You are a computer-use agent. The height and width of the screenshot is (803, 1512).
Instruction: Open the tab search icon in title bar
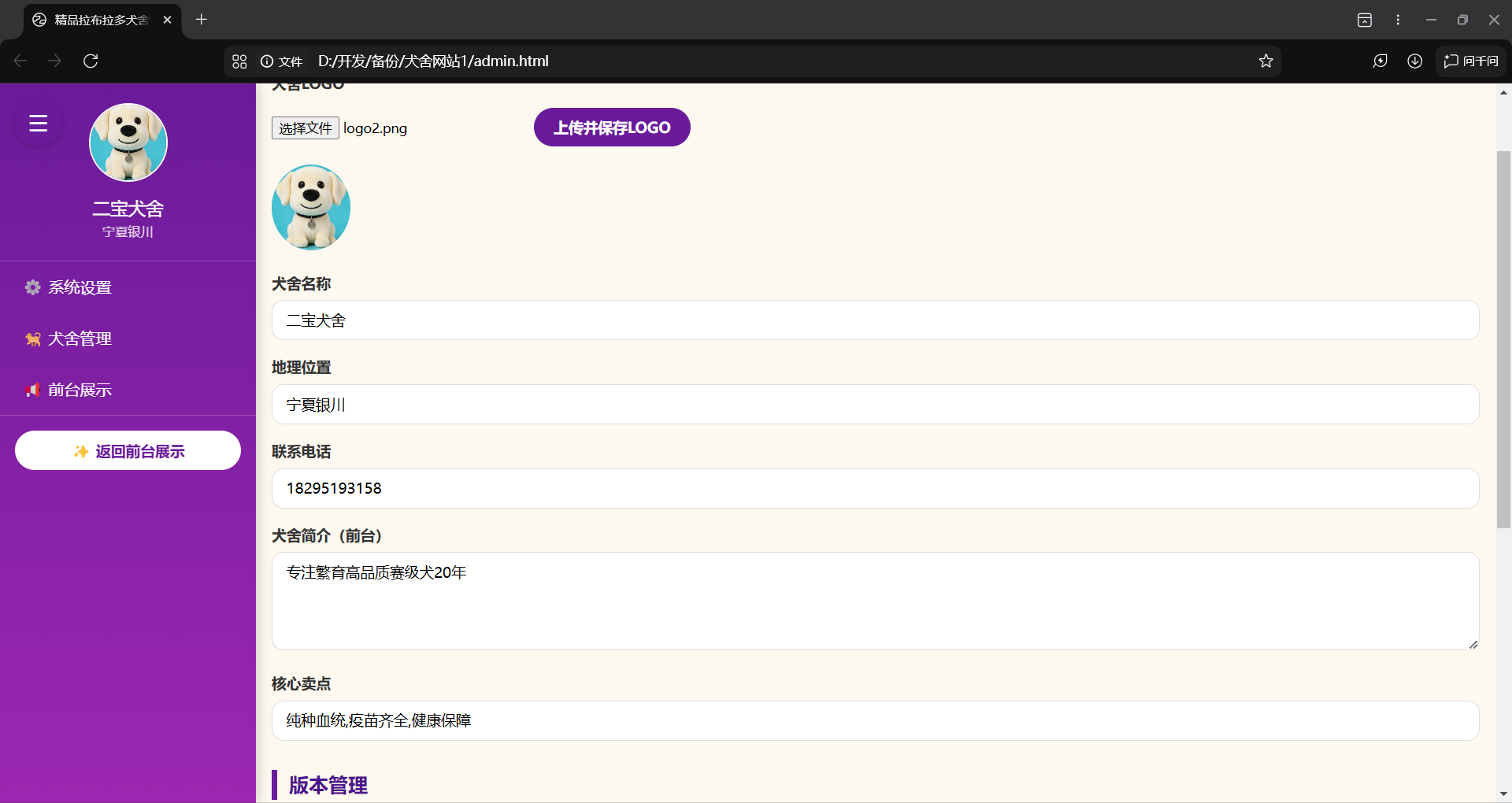[1365, 20]
